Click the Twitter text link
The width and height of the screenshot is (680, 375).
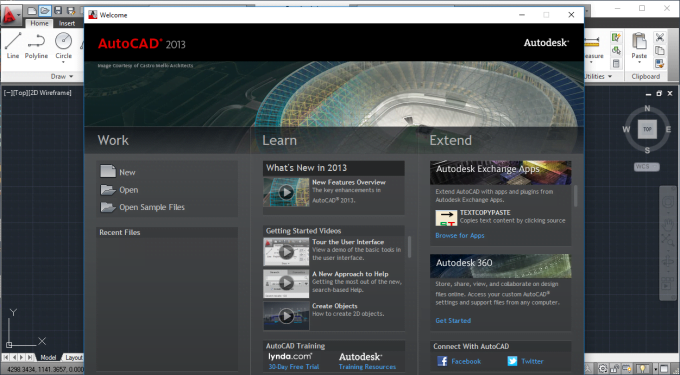(x=532, y=361)
